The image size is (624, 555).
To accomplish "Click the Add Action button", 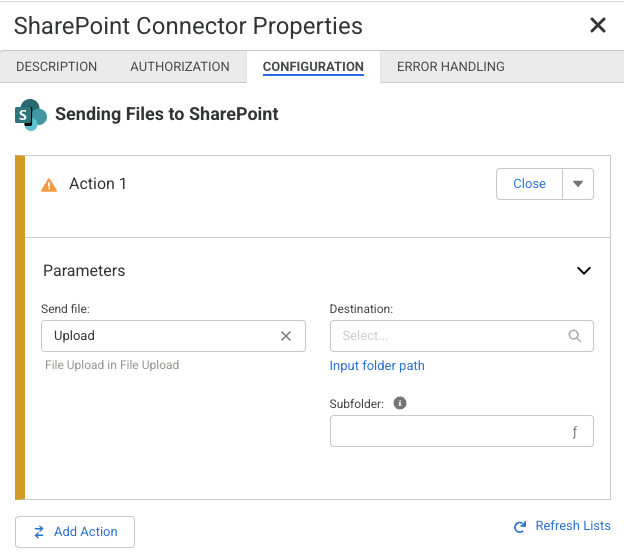I will (x=75, y=532).
